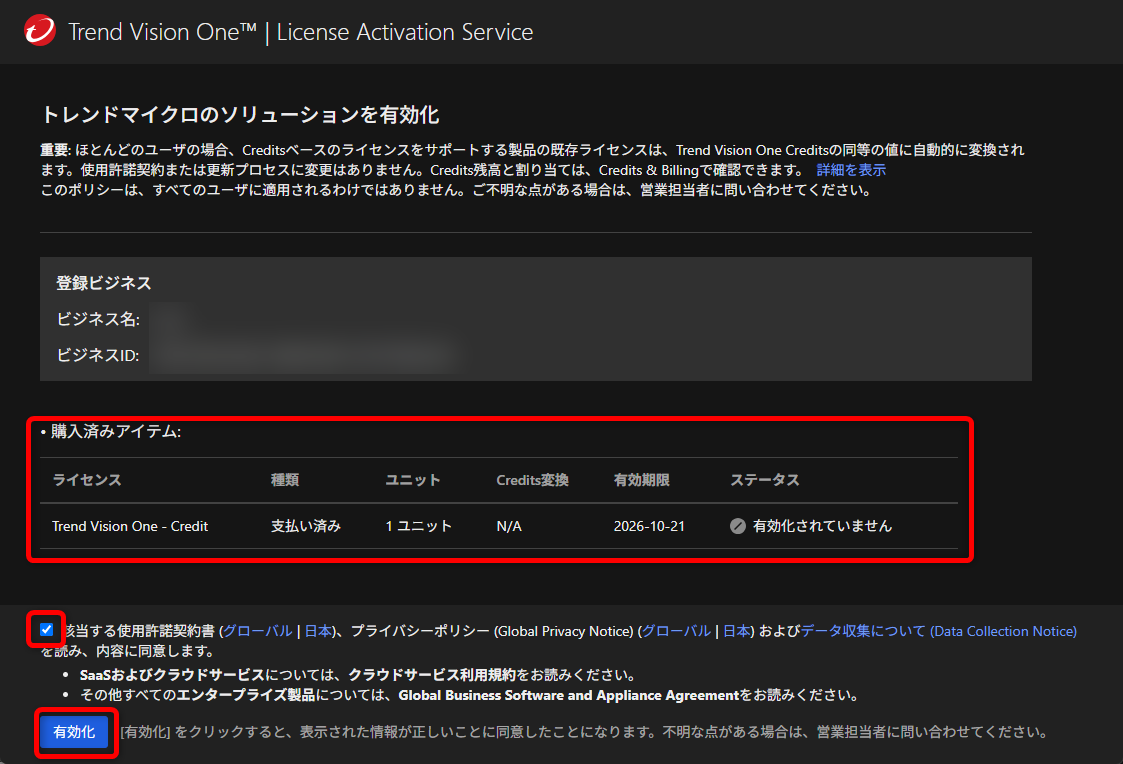Open the 詳細を表示 link
1123x764 pixels.
(x=851, y=170)
